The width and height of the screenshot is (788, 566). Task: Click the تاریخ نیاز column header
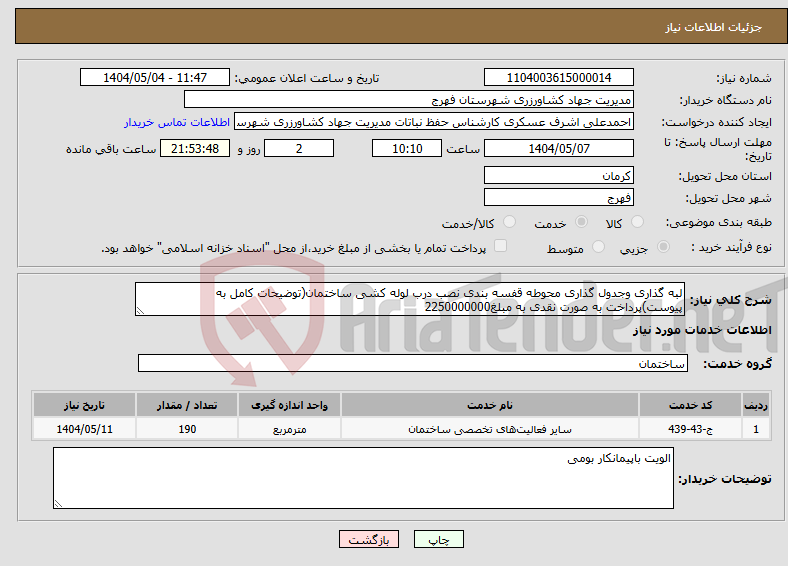click(x=84, y=405)
